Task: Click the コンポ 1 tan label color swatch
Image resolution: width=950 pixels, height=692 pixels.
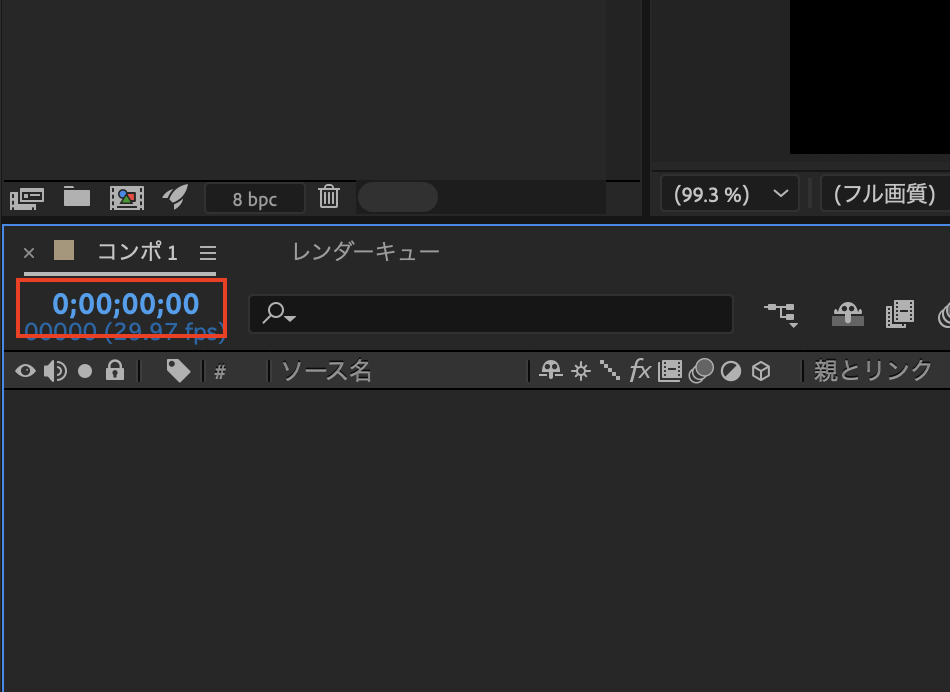Action: (64, 250)
